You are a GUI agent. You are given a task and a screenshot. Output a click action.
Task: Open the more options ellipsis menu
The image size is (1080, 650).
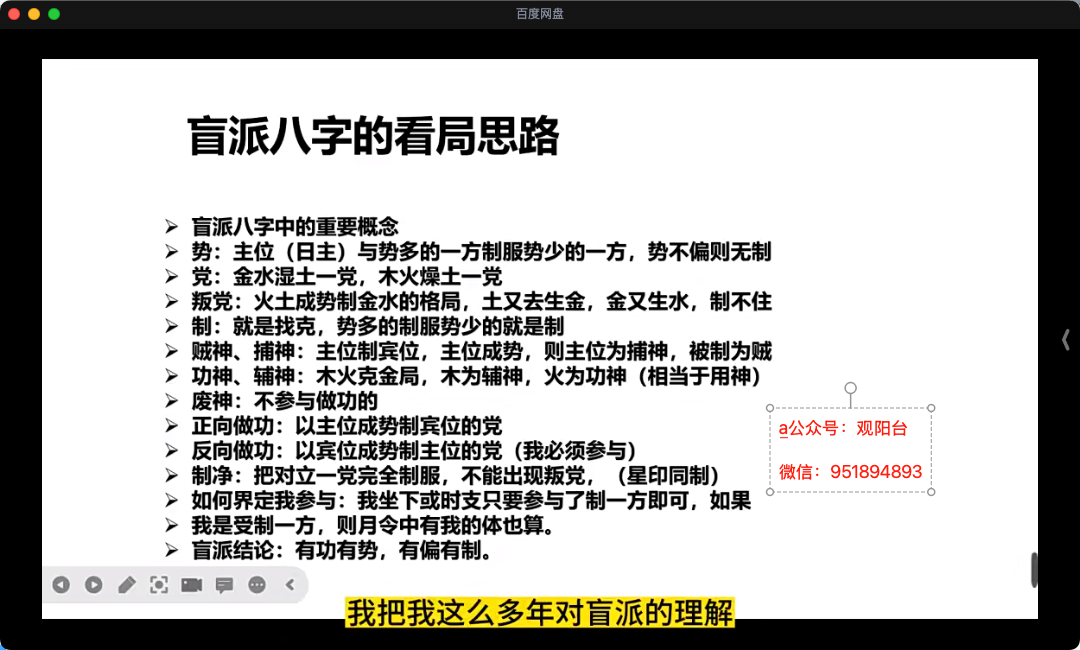(257, 585)
